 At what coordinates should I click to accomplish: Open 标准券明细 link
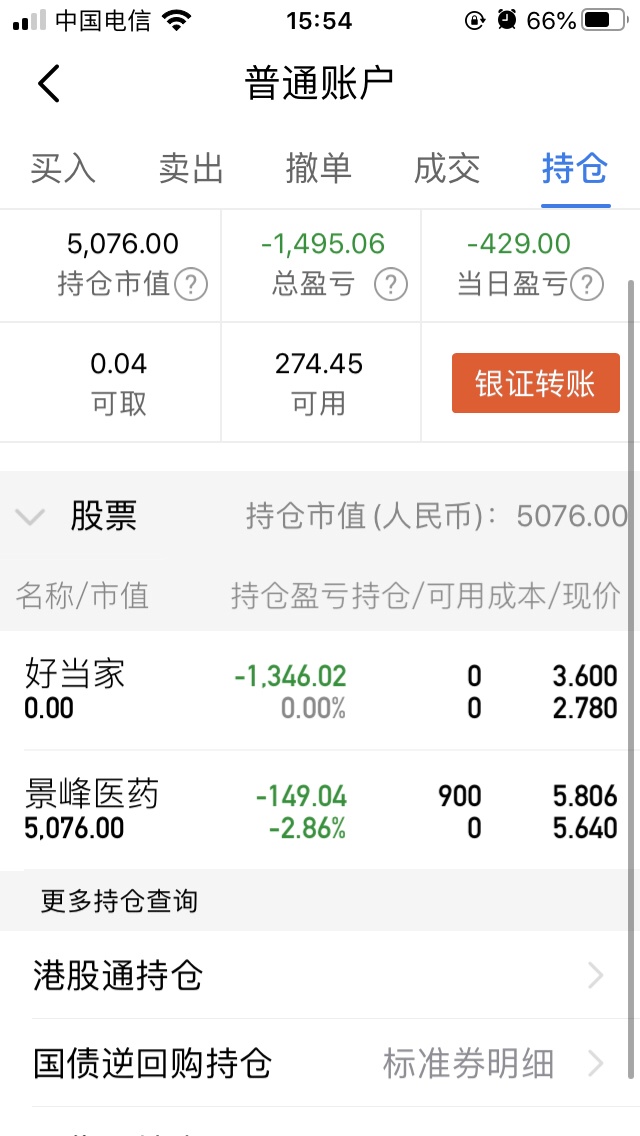468,1063
